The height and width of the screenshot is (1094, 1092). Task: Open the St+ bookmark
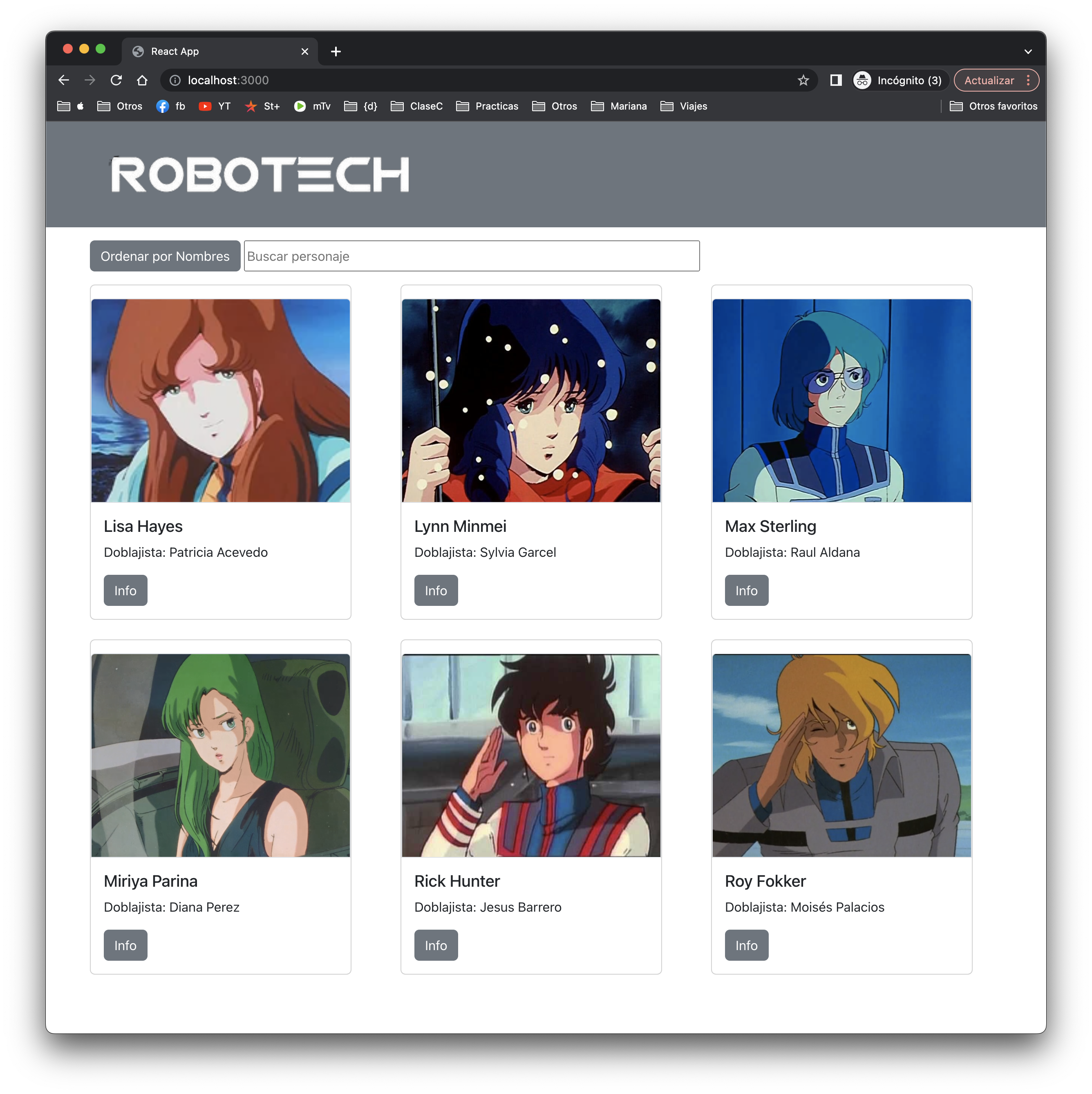pyautogui.click(x=262, y=106)
